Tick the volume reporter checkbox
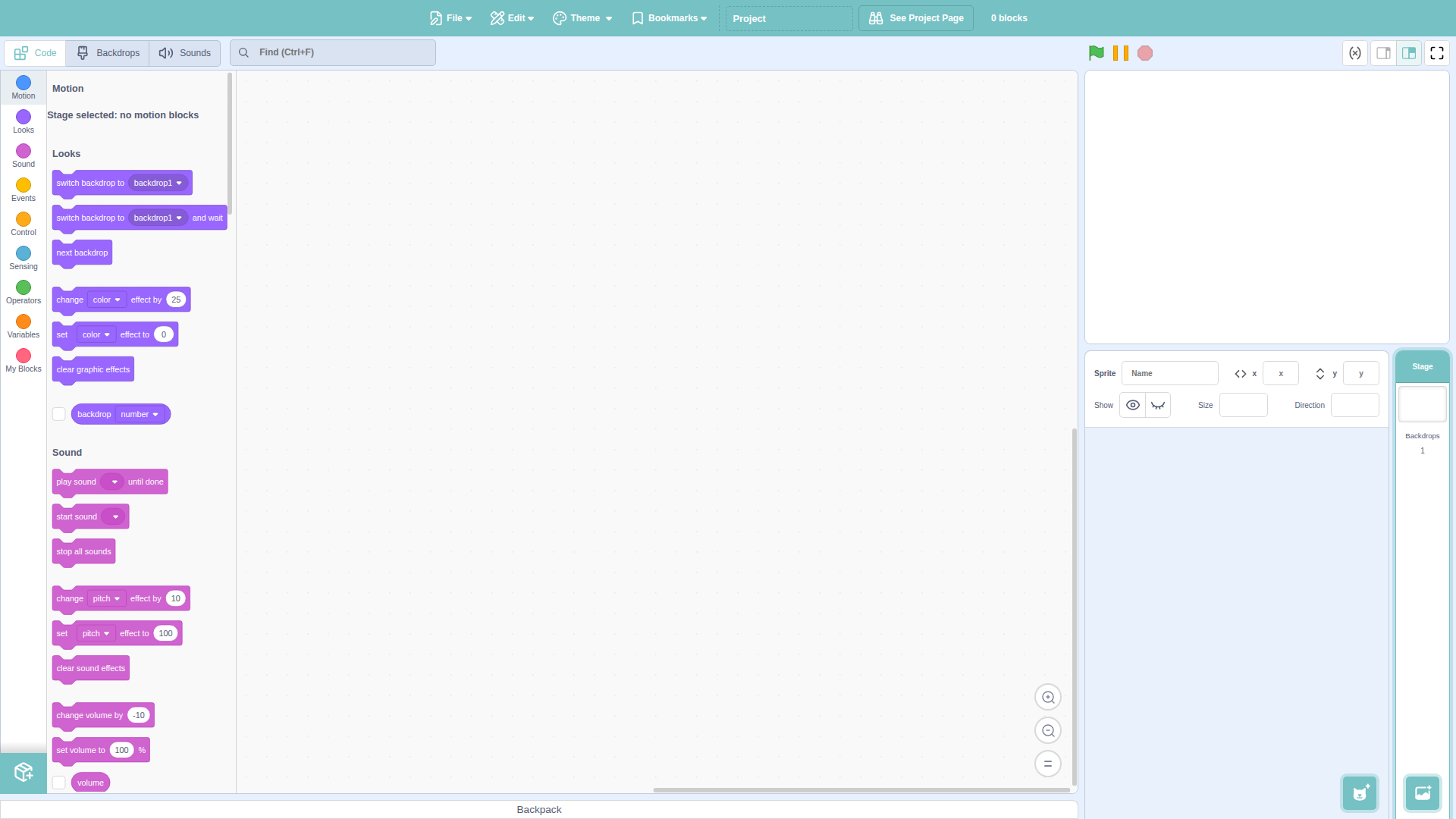1456x819 pixels. click(58, 783)
